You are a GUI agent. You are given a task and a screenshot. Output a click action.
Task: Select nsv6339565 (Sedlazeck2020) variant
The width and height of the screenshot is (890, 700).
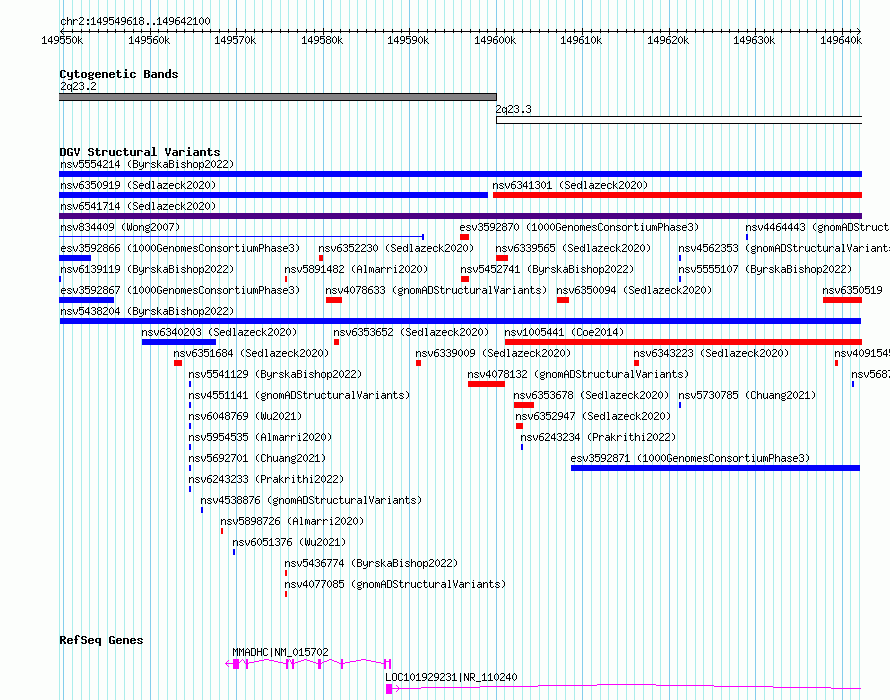(x=573, y=249)
